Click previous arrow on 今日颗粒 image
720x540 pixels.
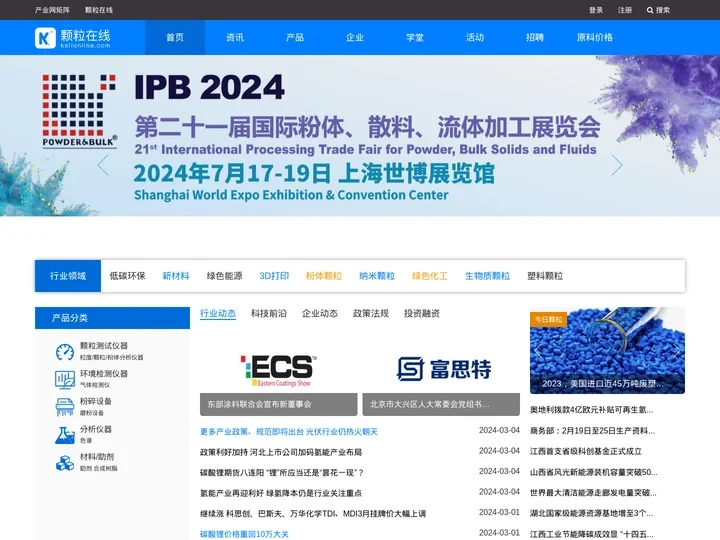[x=538, y=351]
